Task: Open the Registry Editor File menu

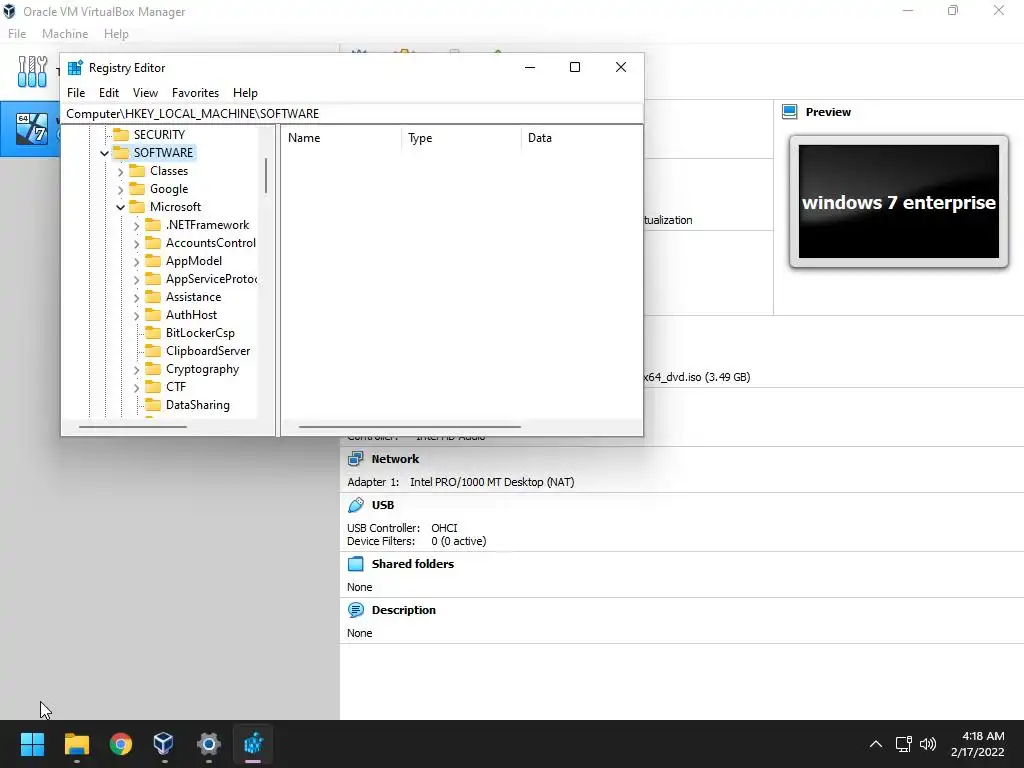Action: (x=76, y=93)
